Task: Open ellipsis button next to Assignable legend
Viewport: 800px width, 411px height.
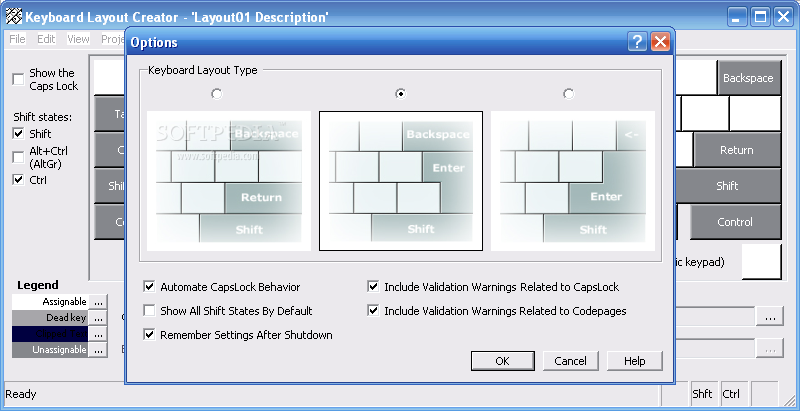Action: coord(98,301)
